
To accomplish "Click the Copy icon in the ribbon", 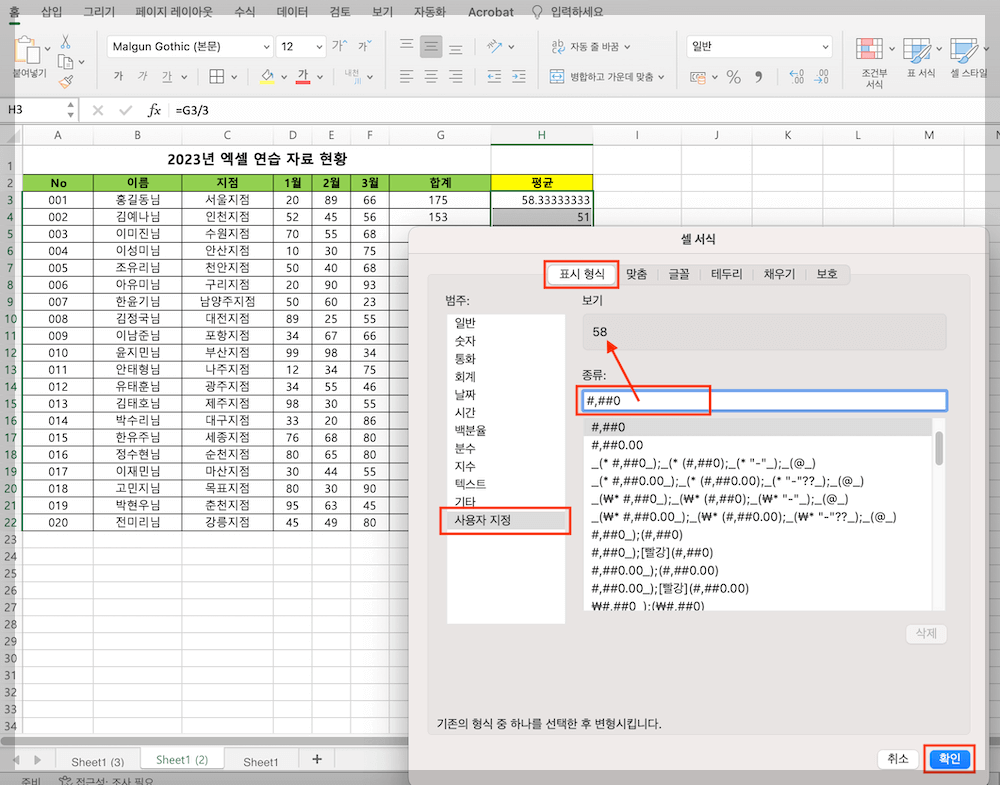I will click(65, 62).
